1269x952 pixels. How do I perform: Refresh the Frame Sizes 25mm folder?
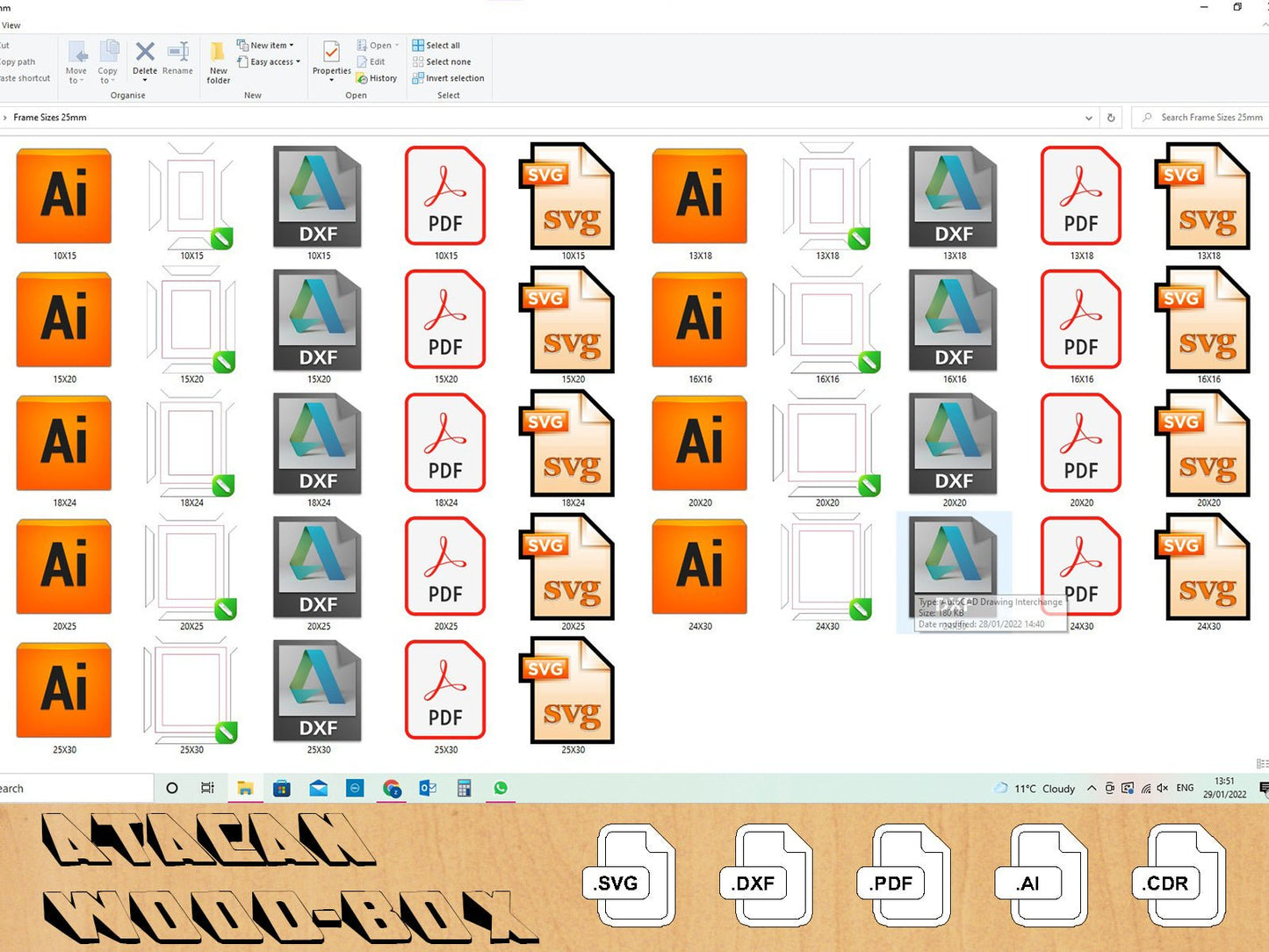(x=1111, y=118)
